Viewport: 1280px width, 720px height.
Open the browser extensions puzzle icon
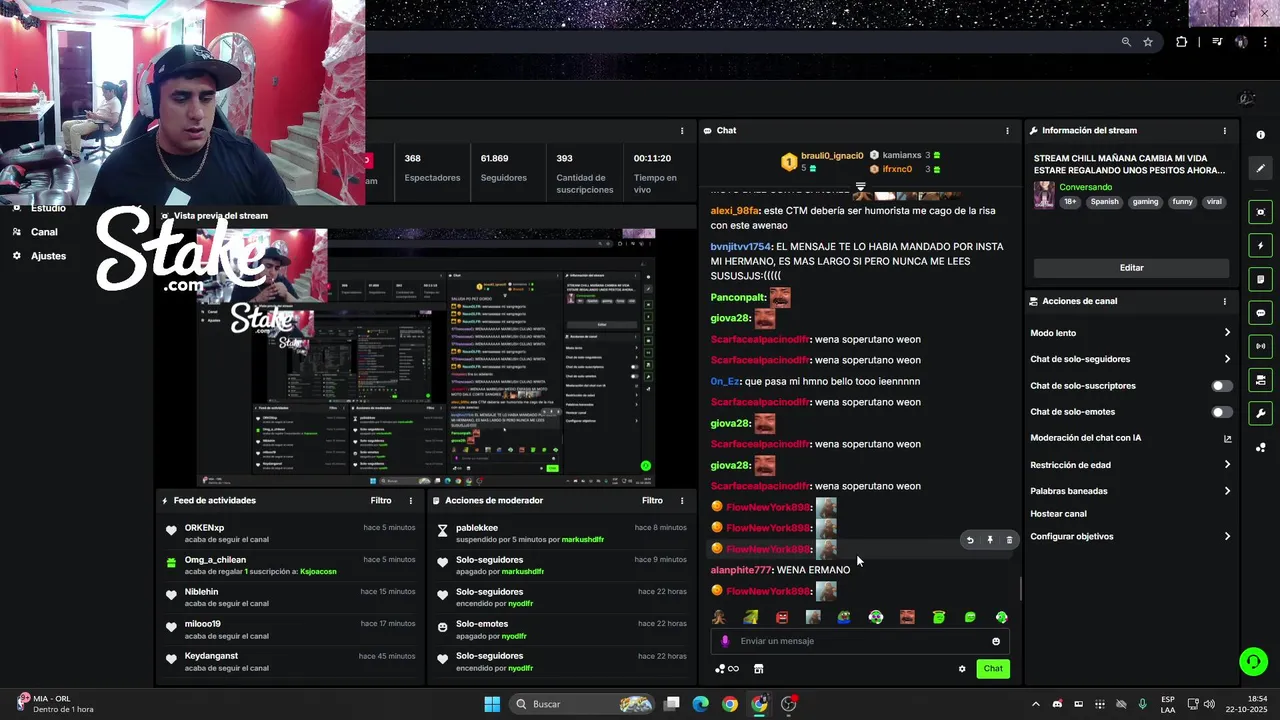1182,42
